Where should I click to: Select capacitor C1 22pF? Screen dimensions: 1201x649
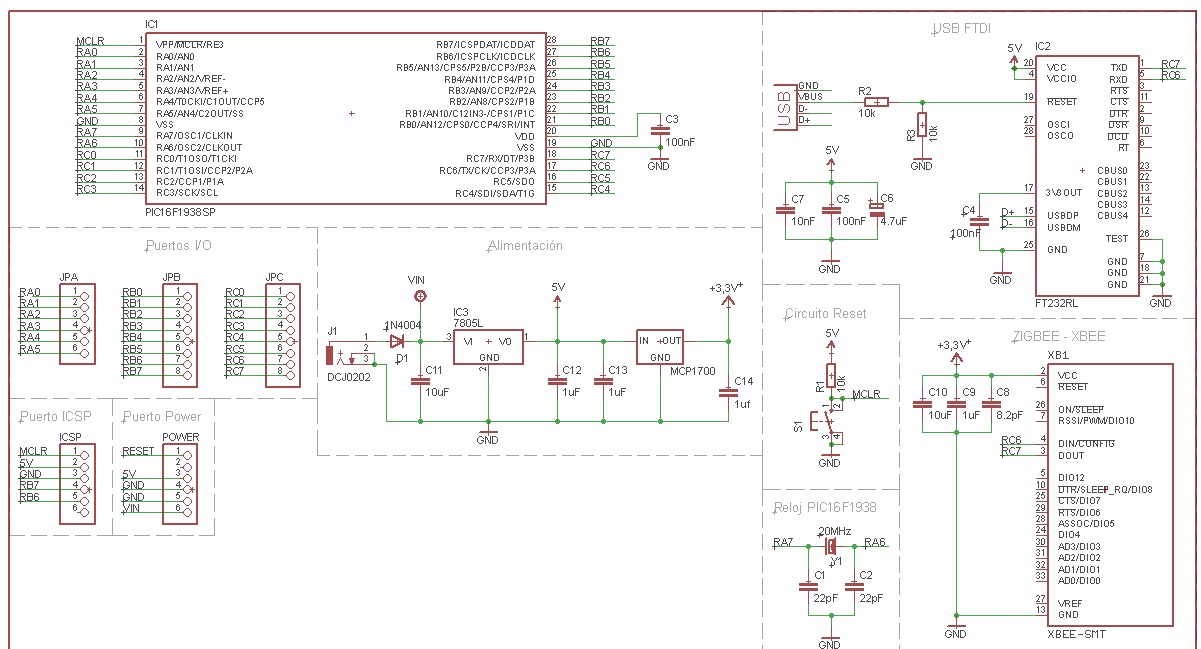pos(808,587)
